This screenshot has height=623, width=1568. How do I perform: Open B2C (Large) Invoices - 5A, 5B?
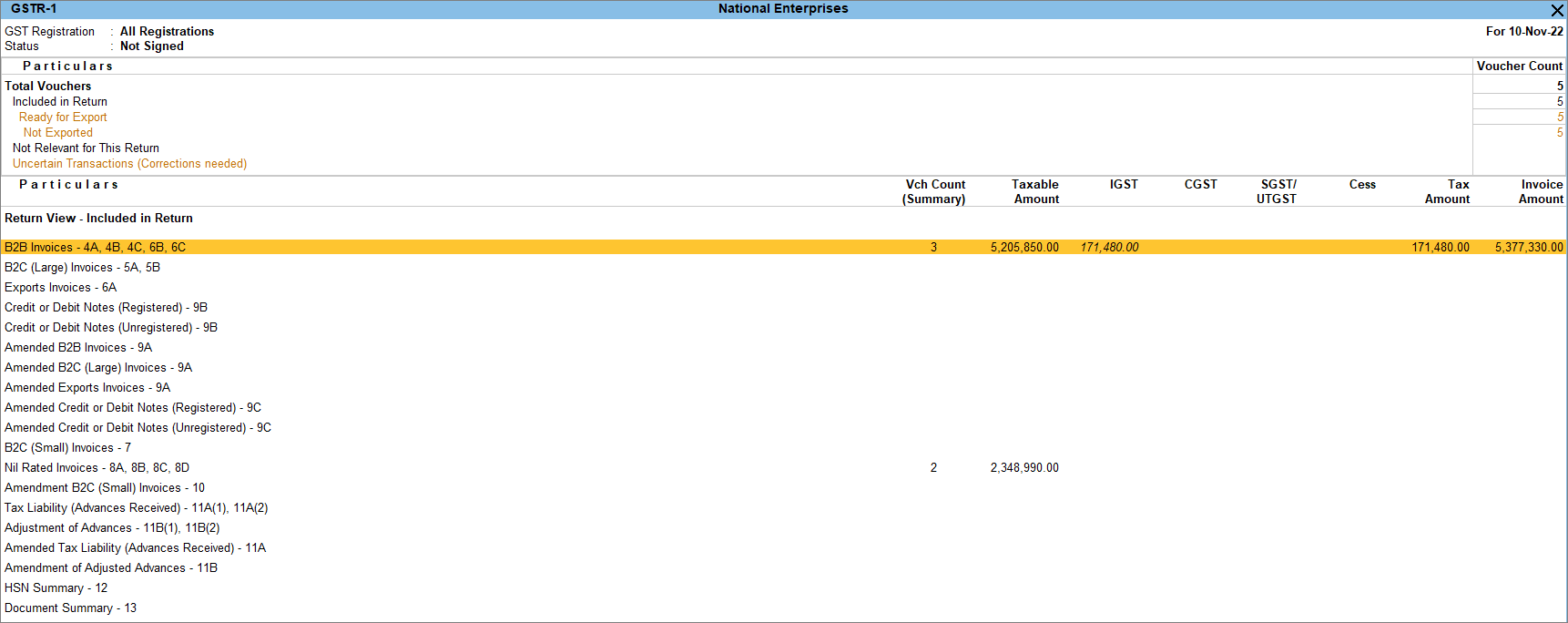[82, 267]
